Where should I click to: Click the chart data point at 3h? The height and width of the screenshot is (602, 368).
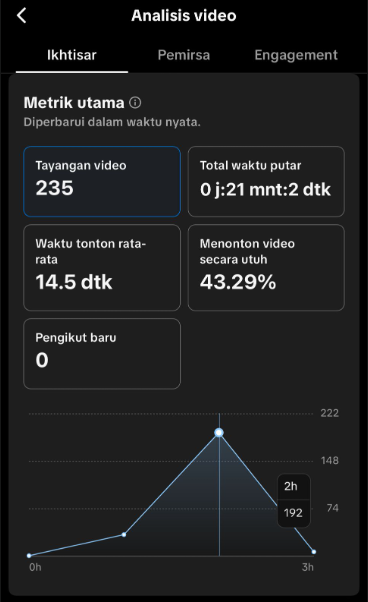tap(314, 552)
